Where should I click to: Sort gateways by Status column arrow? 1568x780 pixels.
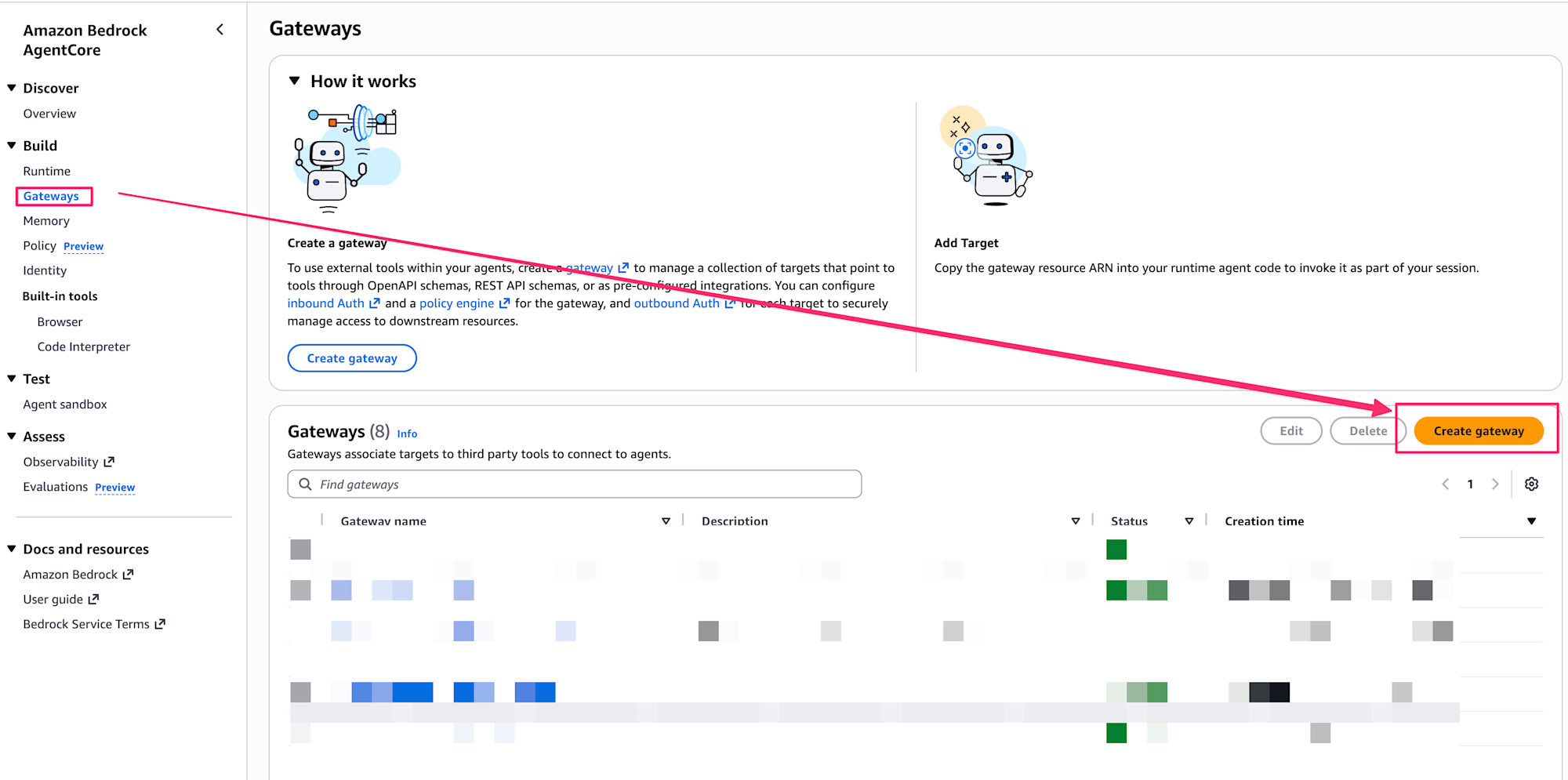[1189, 521]
